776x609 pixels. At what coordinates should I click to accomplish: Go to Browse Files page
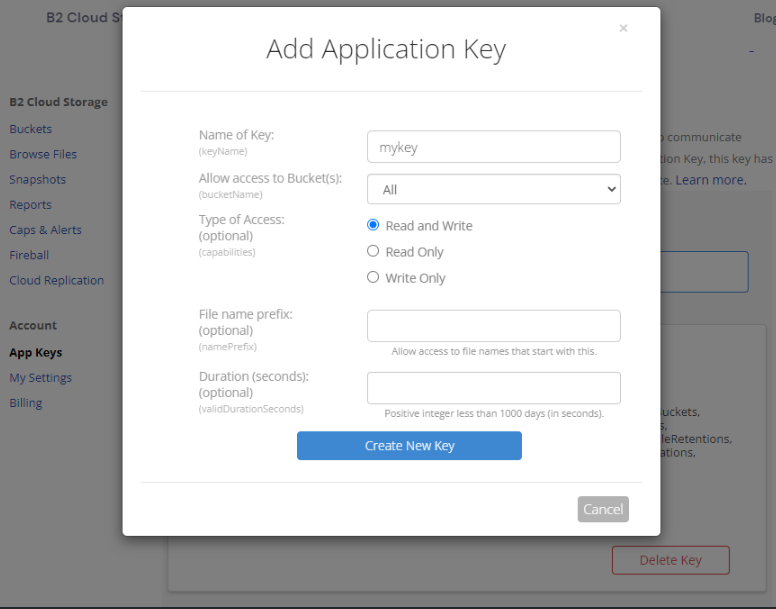43,154
